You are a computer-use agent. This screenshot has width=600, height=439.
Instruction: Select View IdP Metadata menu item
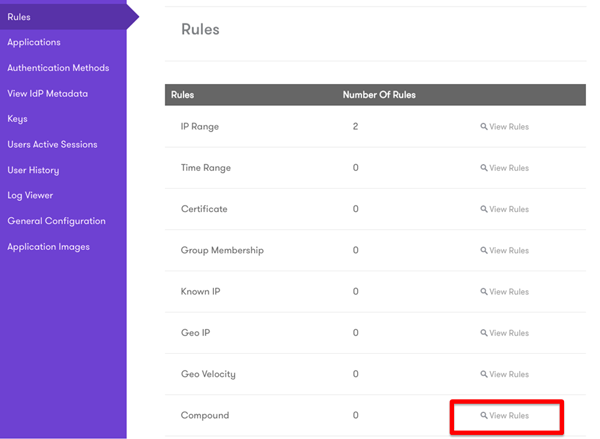pyautogui.click(x=48, y=93)
